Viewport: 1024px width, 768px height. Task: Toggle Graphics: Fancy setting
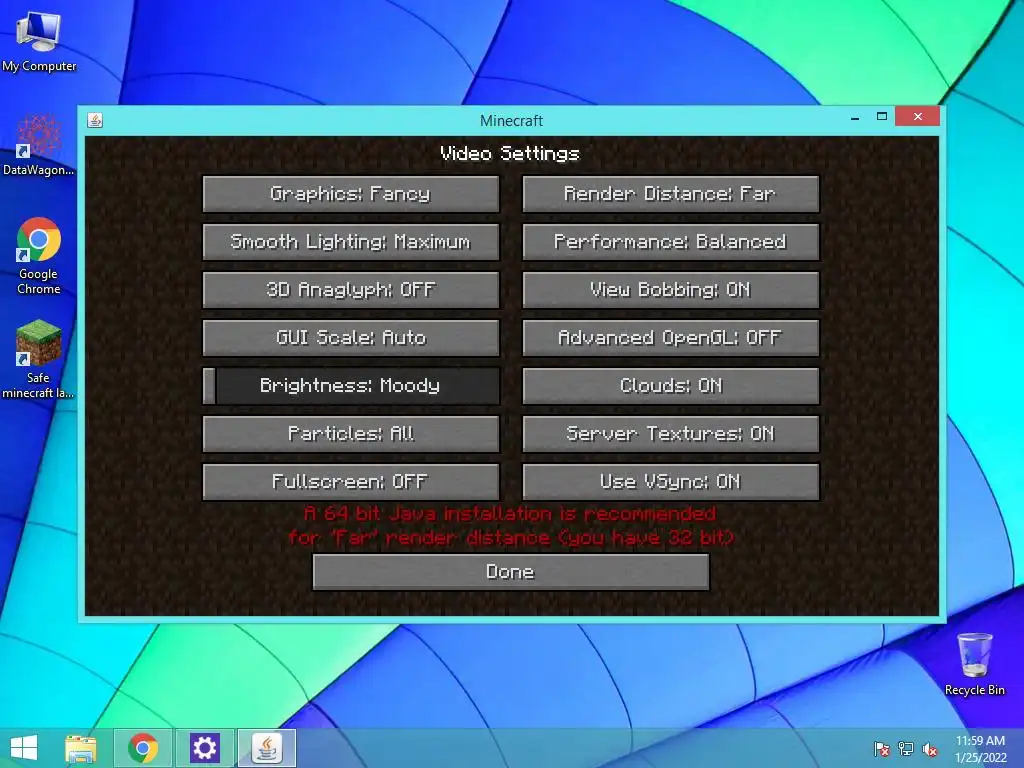pos(351,194)
